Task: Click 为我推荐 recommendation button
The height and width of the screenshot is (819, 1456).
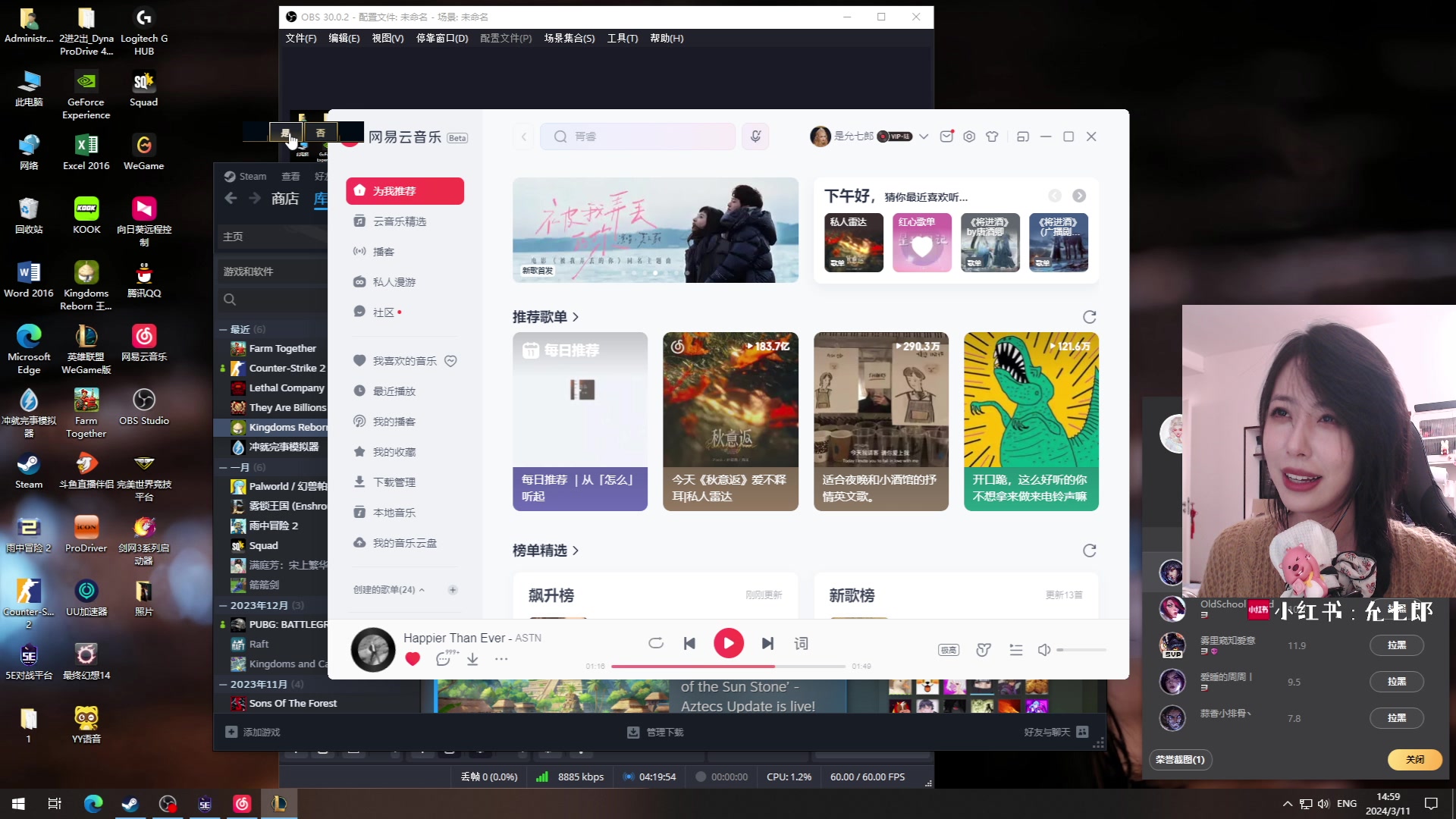Action: [404, 191]
